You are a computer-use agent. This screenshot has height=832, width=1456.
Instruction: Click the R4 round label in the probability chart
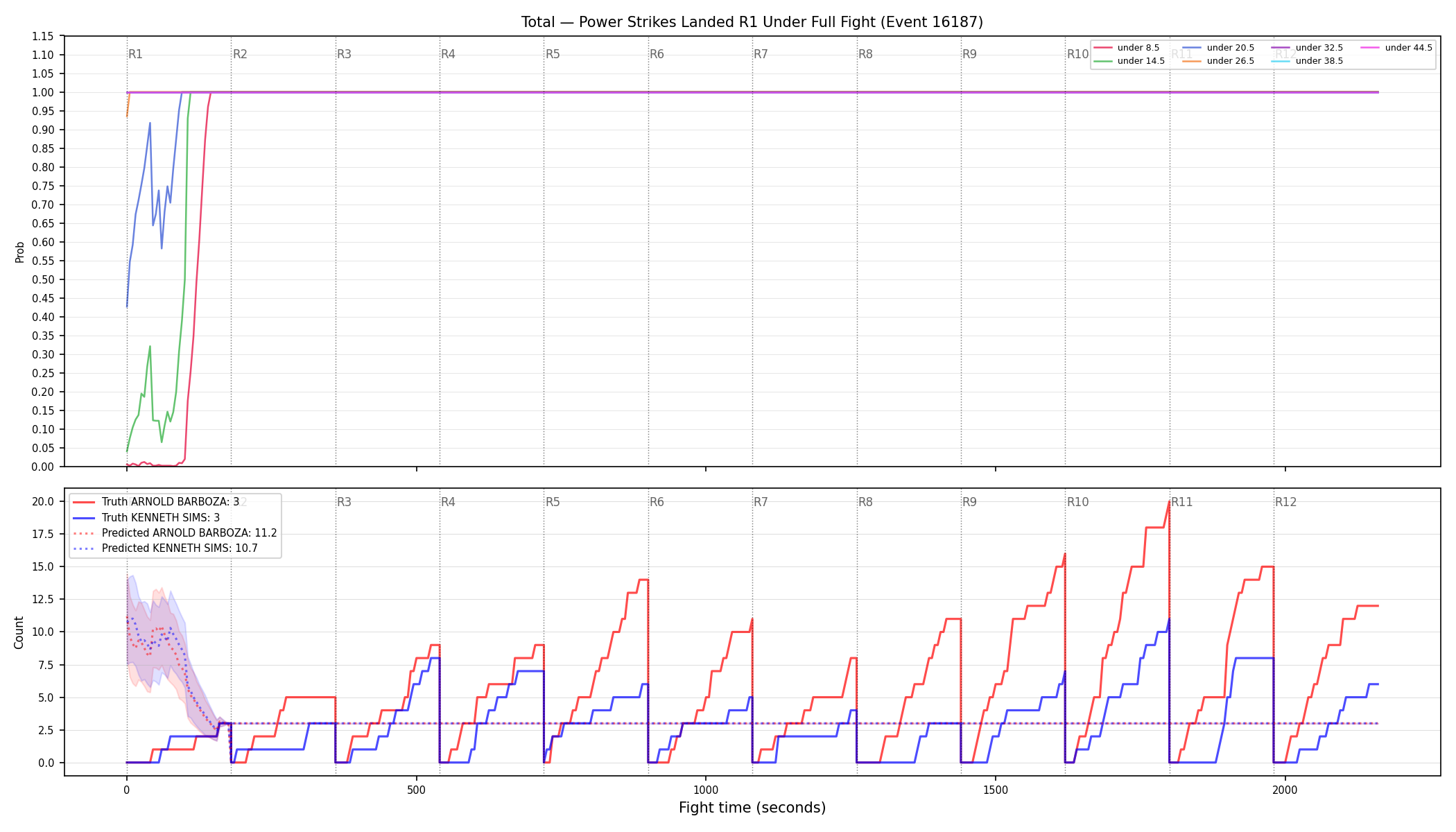pos(449,54)
